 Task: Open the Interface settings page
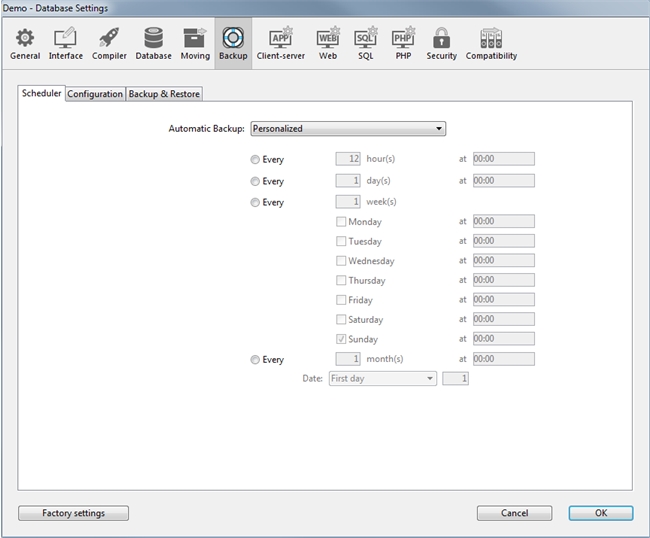(66, 43)
